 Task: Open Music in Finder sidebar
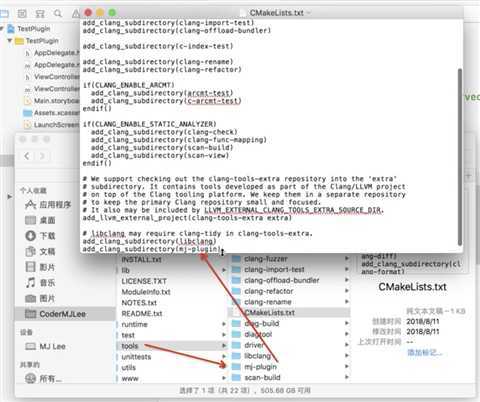coord(41,283)
